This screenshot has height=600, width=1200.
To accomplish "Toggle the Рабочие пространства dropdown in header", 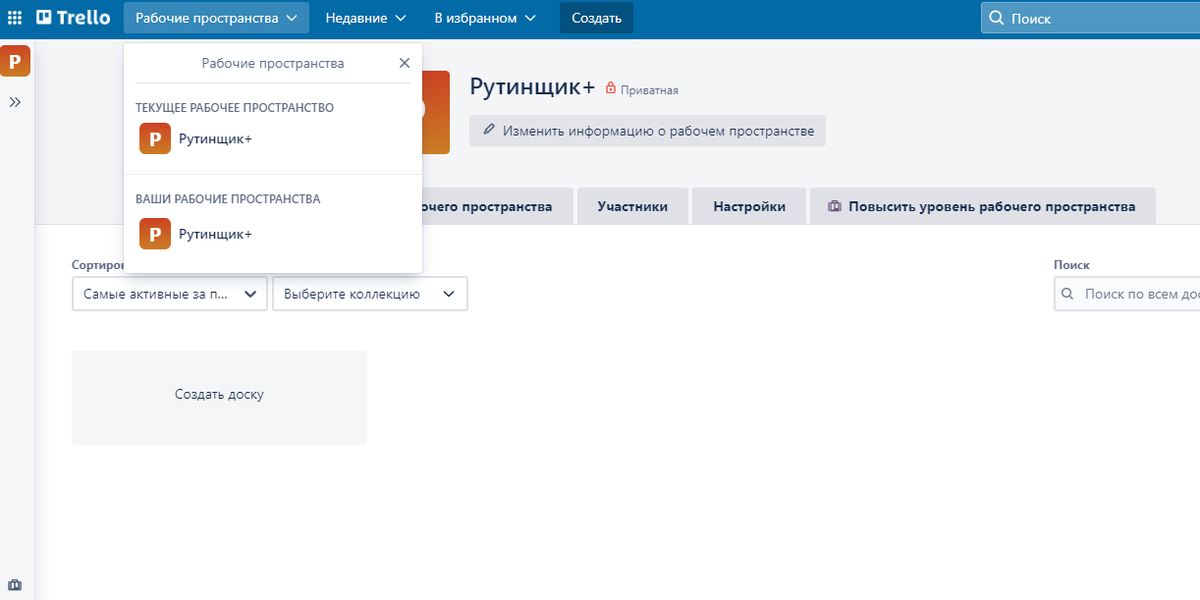I will click(x=217, y=18).
